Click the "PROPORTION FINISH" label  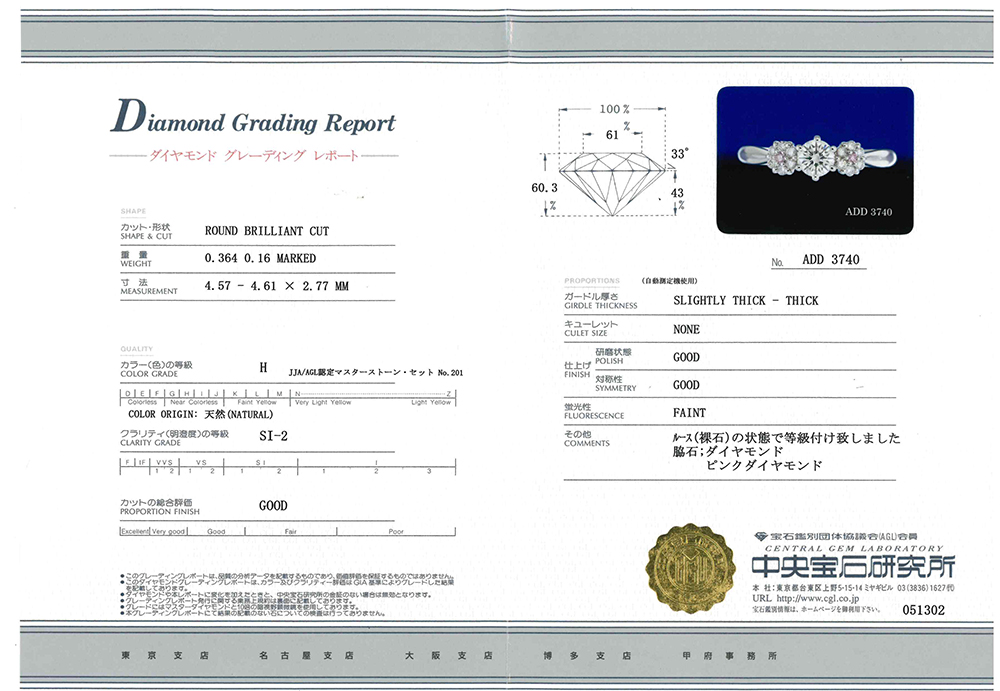click(x=160, y=512)
